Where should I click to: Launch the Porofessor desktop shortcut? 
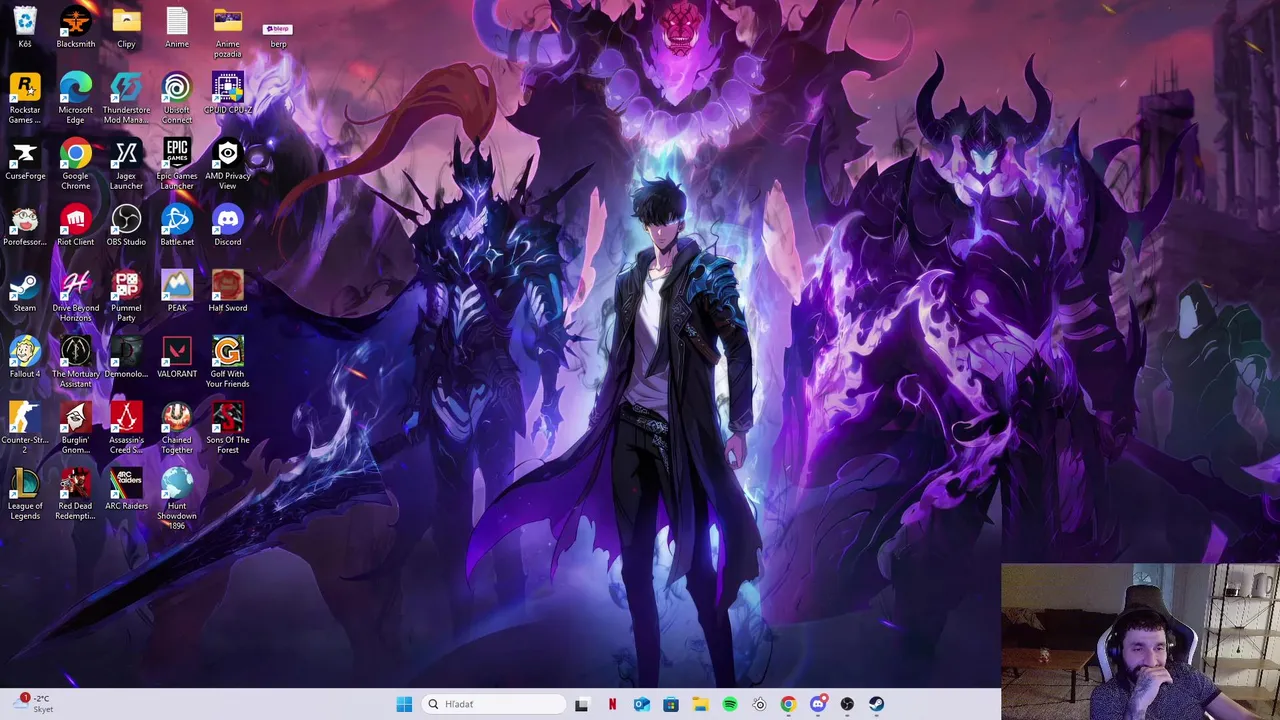point(25,225)
